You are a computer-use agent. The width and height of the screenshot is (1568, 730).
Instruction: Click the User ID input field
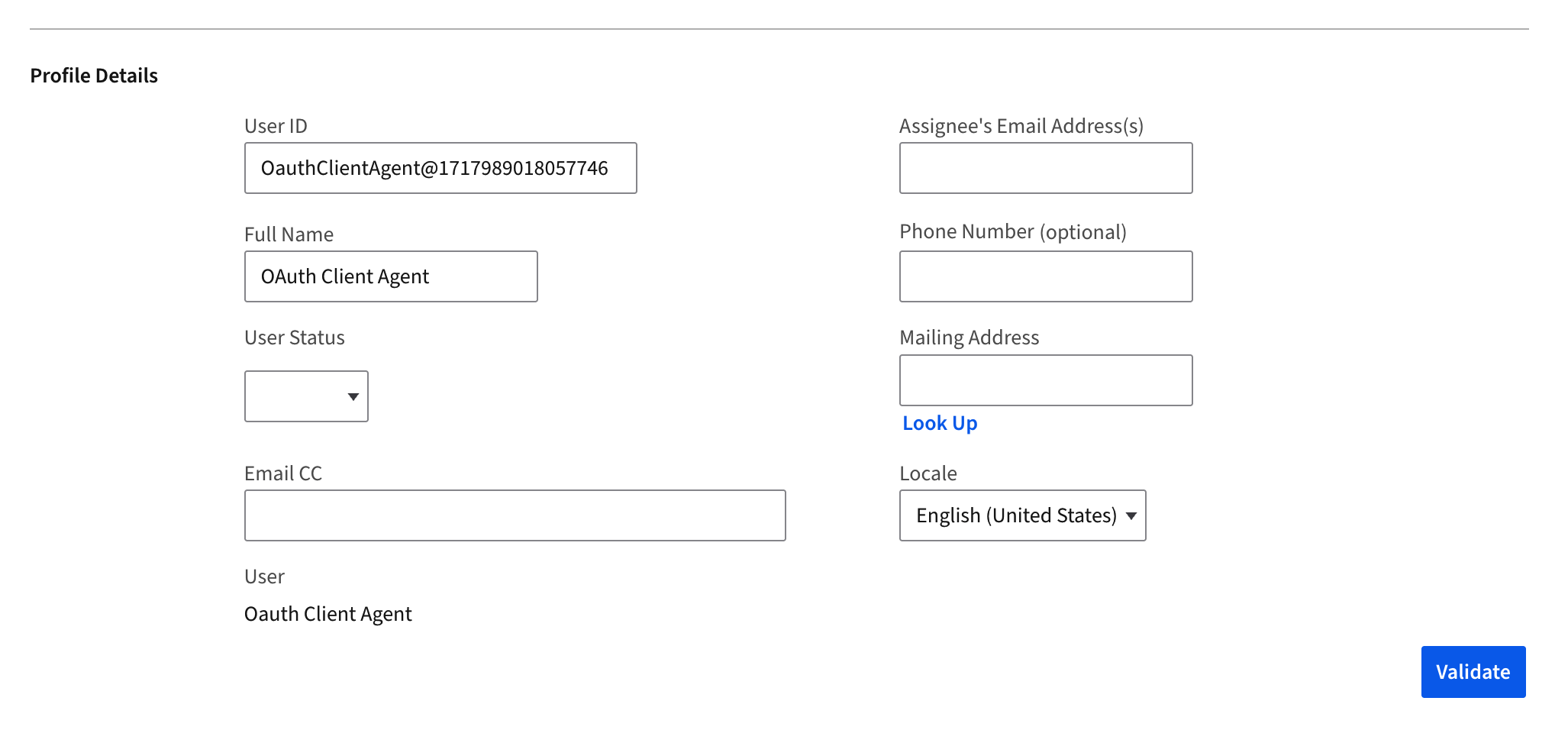(x=440, y=167)
